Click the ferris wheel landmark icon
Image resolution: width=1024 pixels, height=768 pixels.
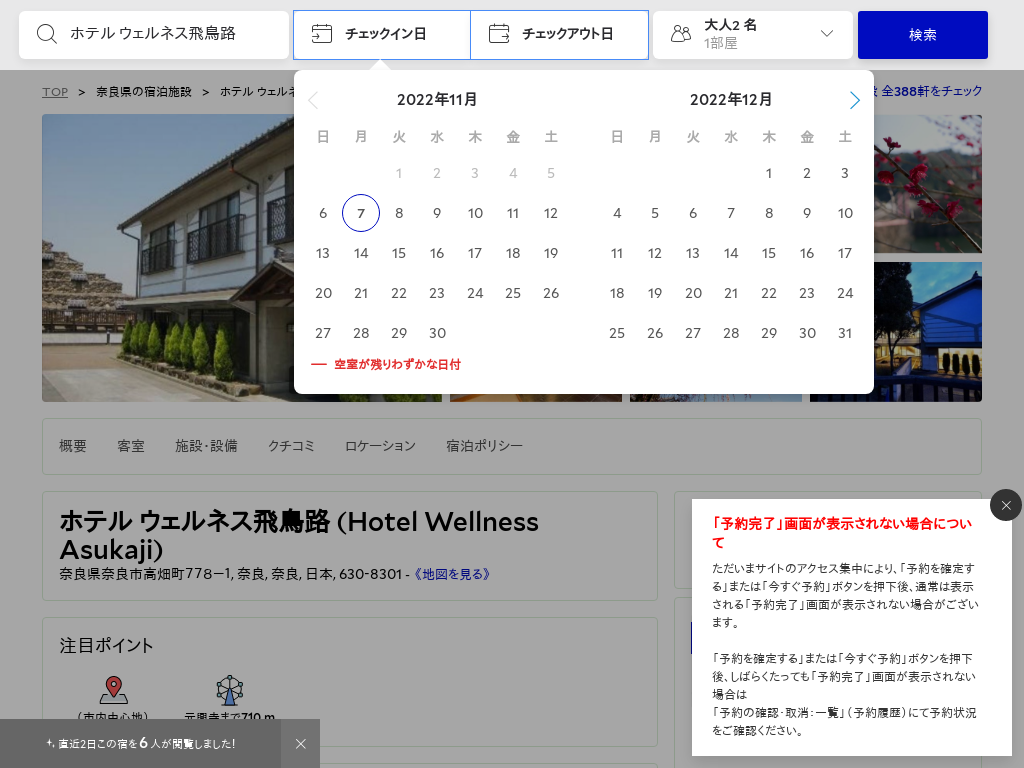(x=229, y=690)
